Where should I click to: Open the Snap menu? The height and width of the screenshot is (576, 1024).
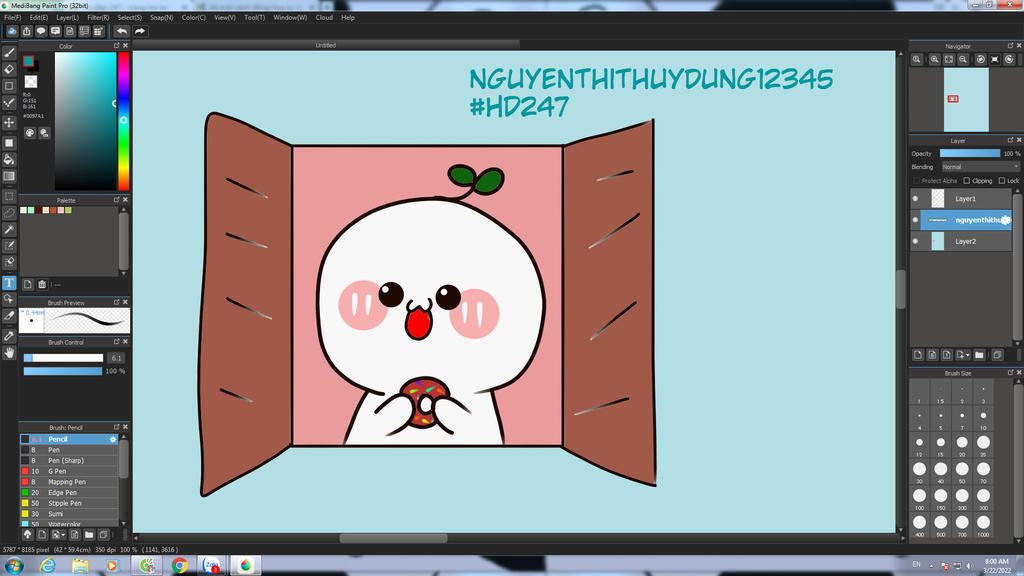click(x=161, y=18)
